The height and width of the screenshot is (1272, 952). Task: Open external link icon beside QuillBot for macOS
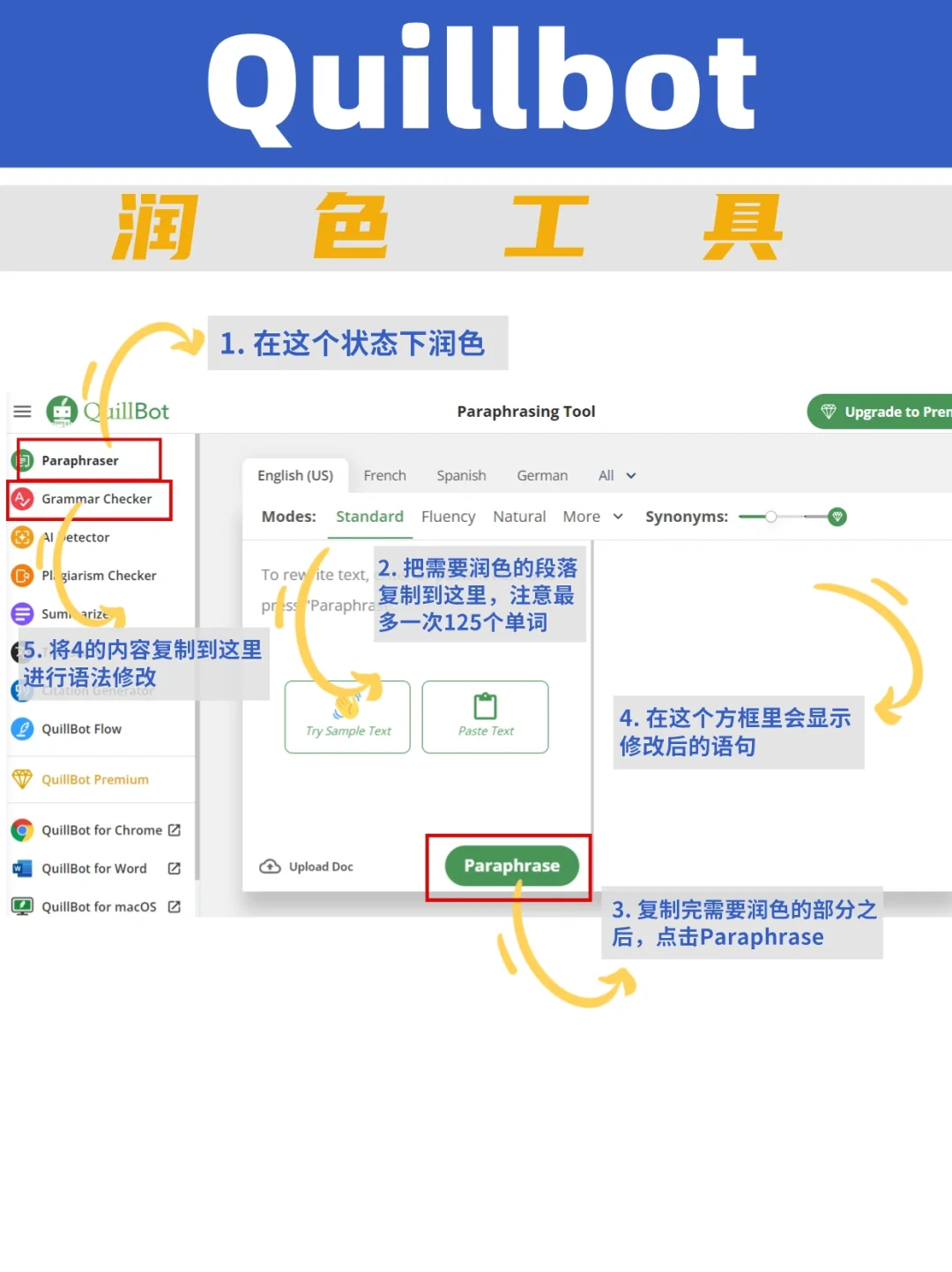[x=175, y=906]
